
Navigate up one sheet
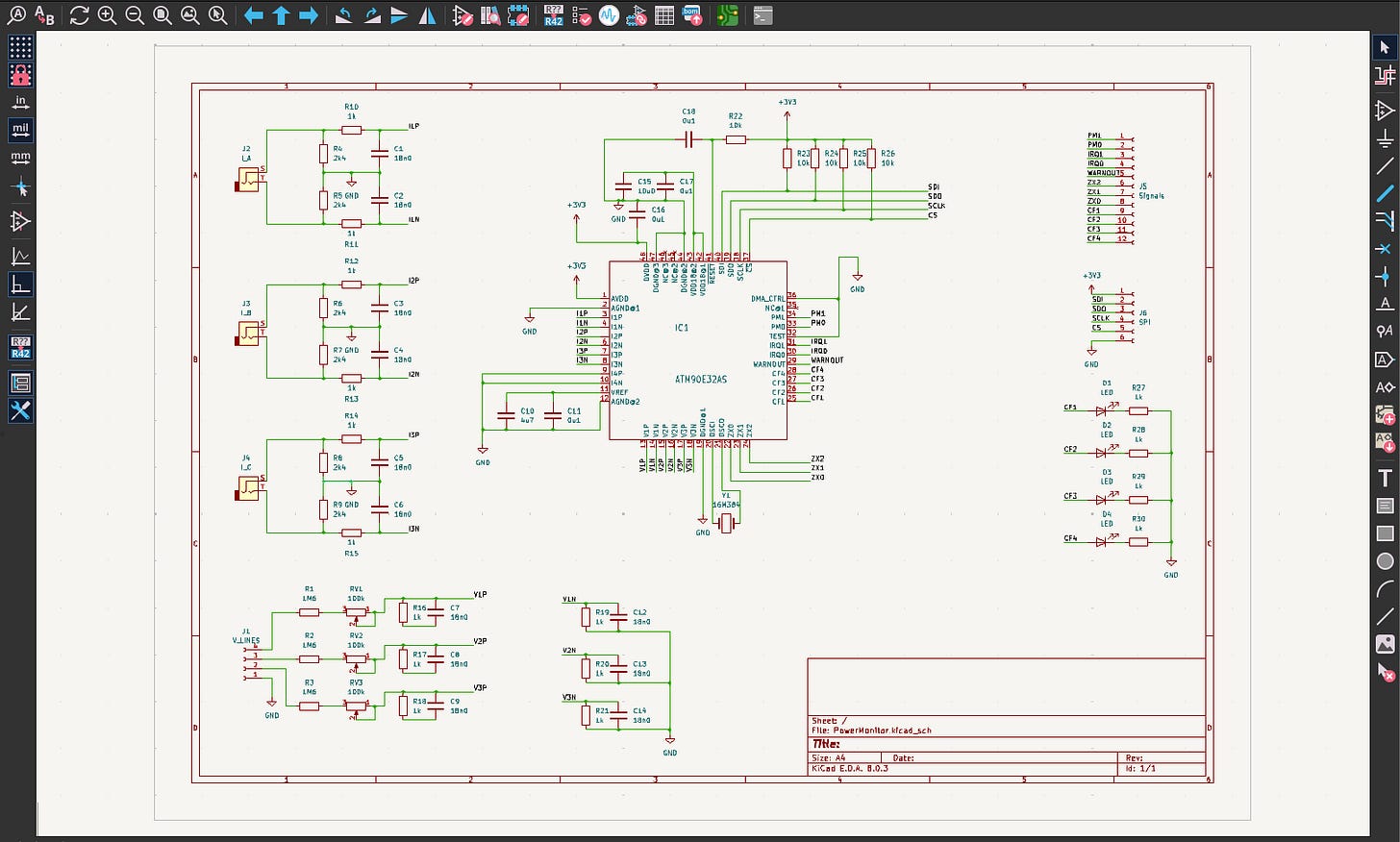(x=281, y=15)
